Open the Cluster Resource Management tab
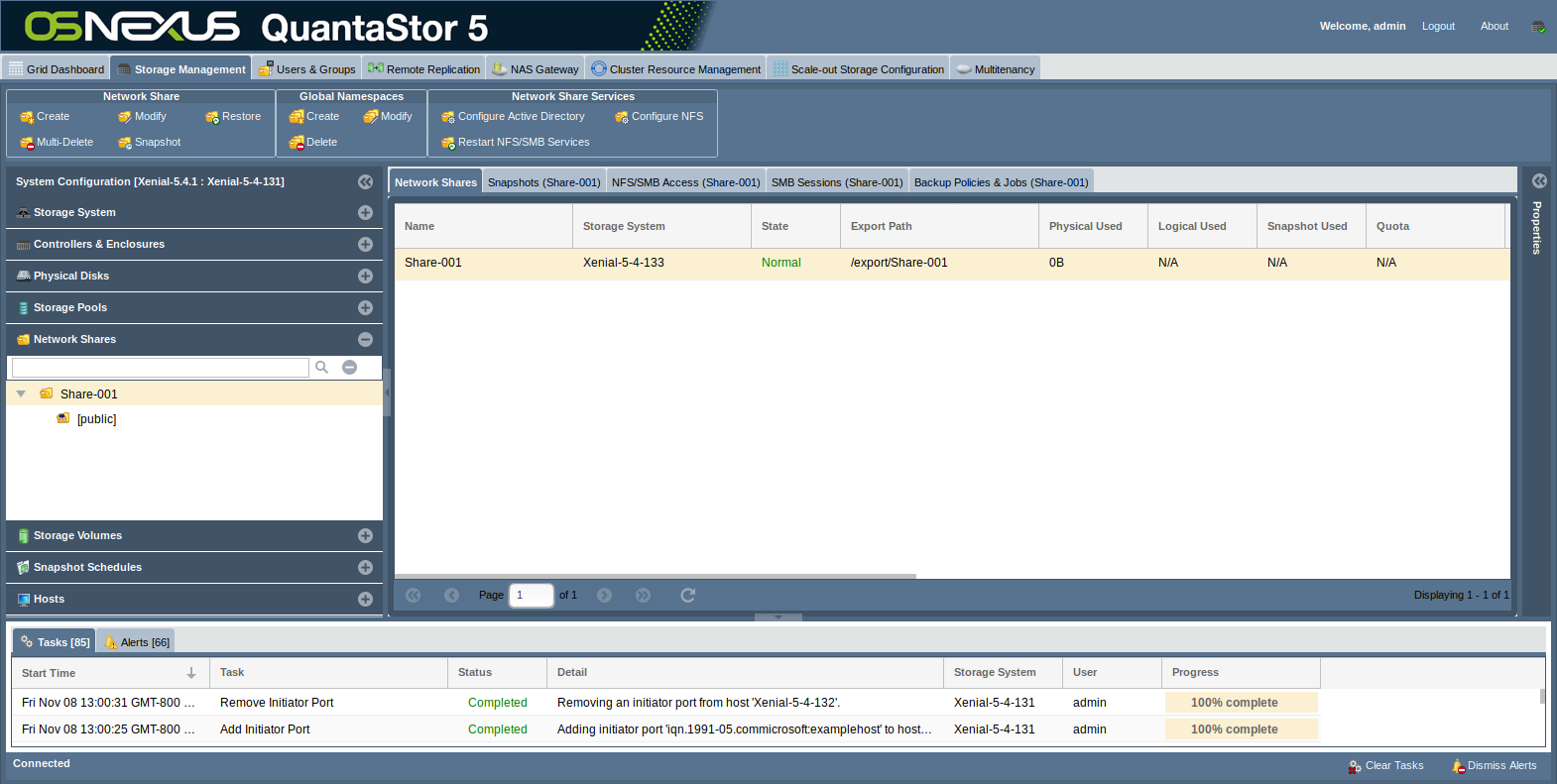The width and height of the screenshot is (1557, 784). pyautogui.click(x=676, y=69)
